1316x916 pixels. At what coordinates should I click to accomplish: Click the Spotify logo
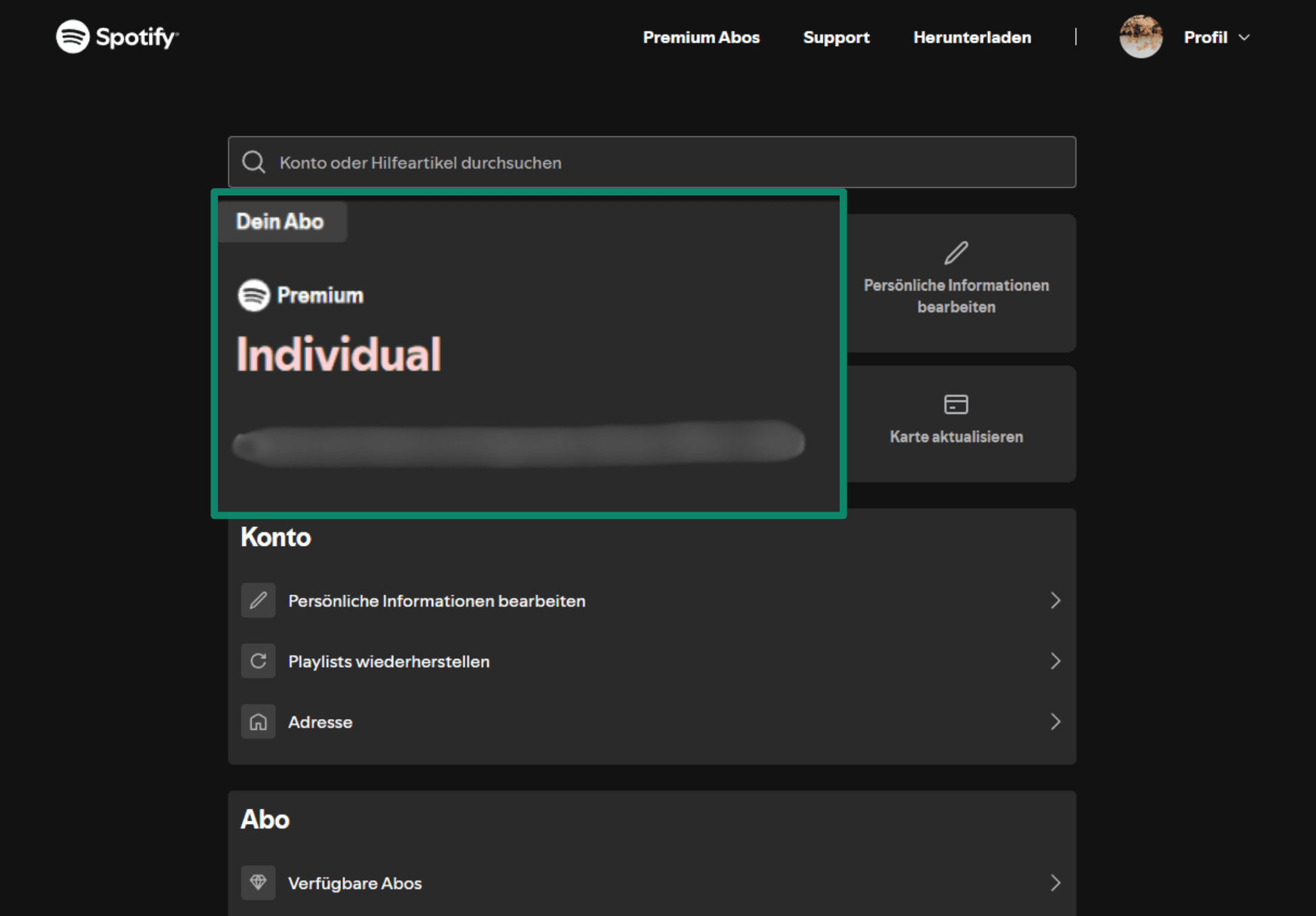115,37
